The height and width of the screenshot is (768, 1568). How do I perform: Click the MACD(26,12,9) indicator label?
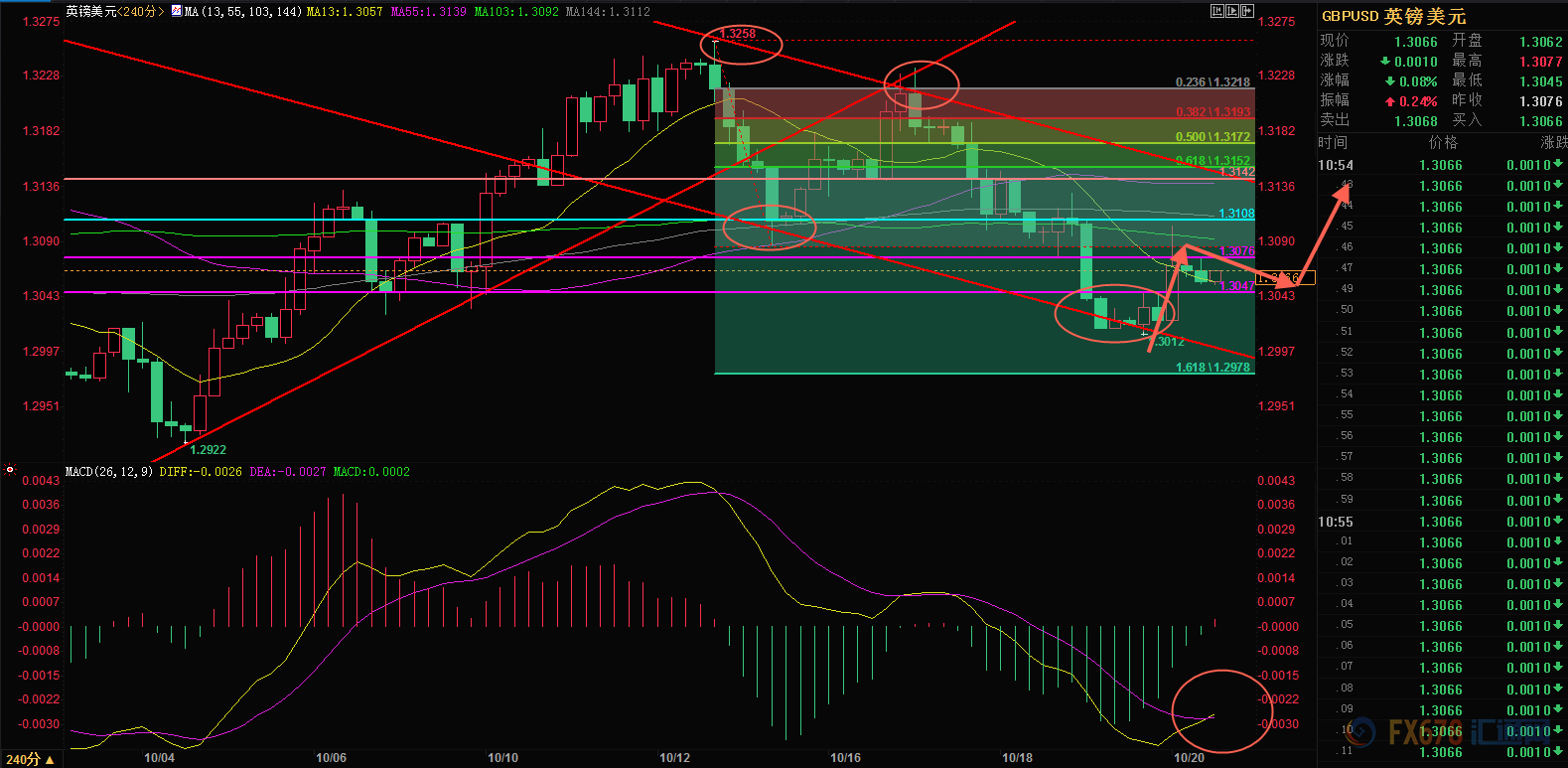[109, 472]
